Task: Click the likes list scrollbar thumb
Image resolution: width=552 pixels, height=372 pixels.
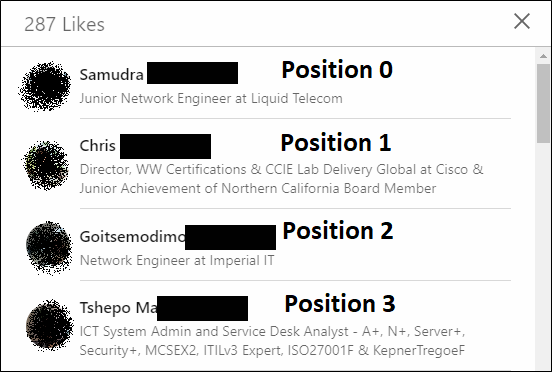Action: pos(543,103)
